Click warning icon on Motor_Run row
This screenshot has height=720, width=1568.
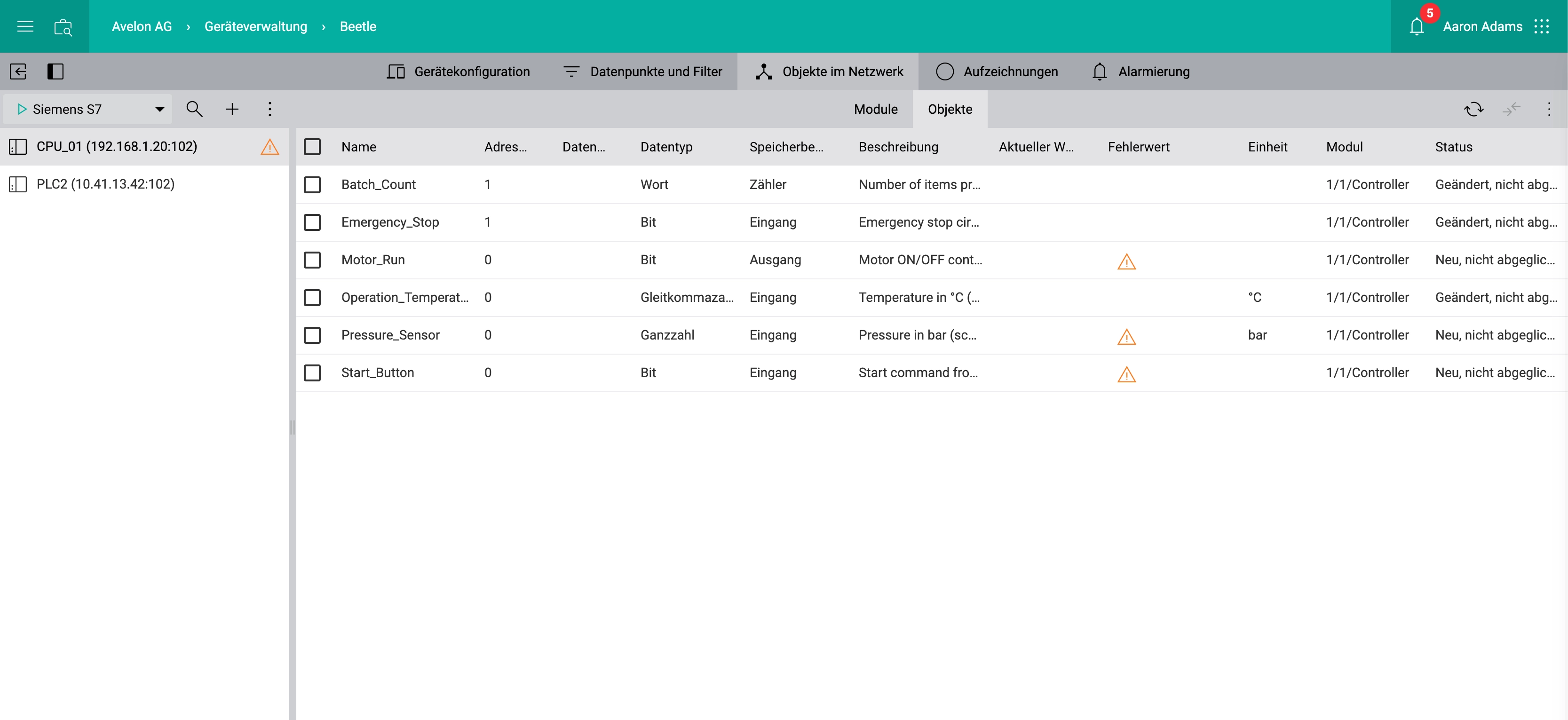(x=1126, y=261)
